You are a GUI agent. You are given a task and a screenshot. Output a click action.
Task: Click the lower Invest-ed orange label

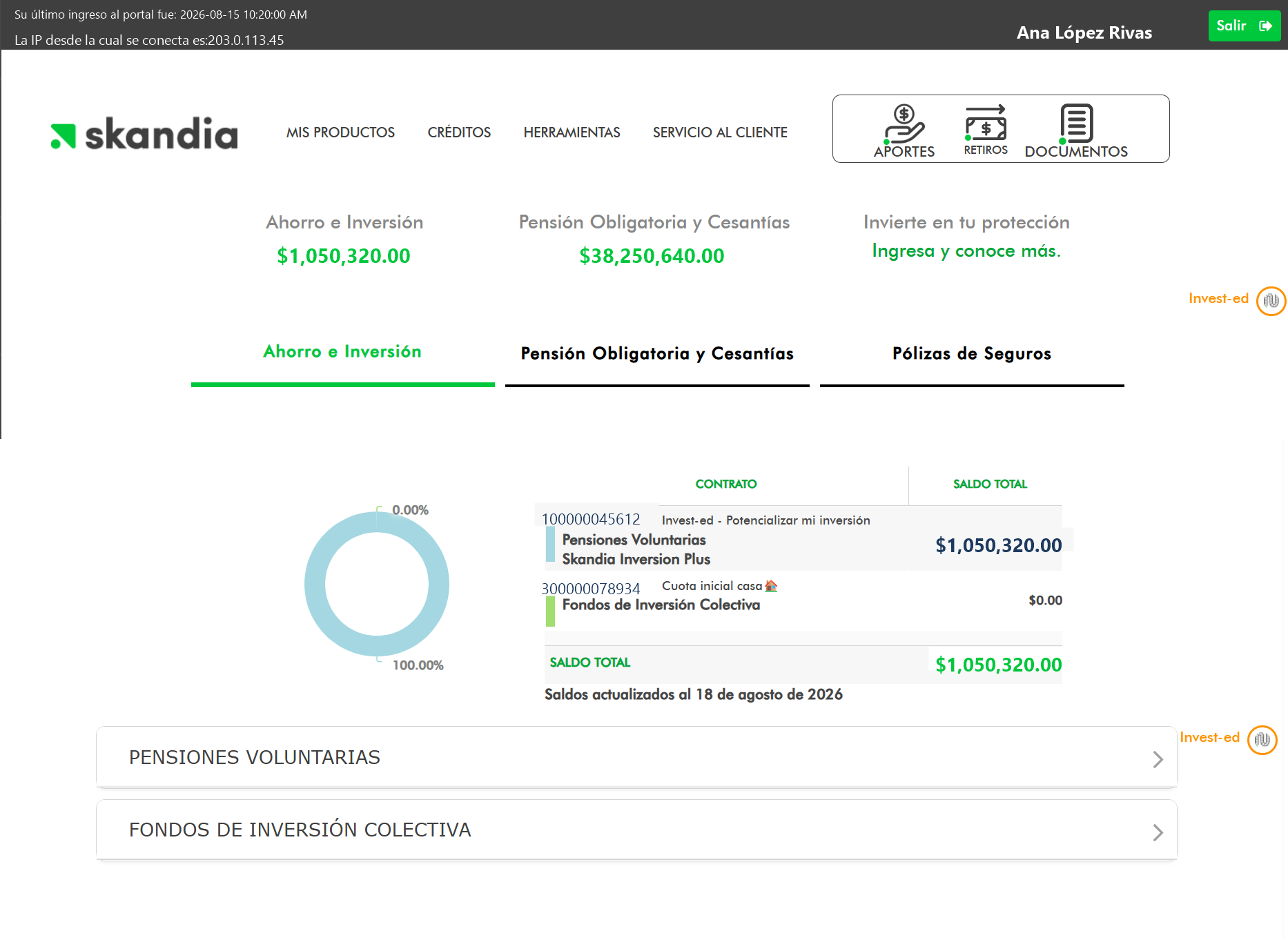(1209, 737)
